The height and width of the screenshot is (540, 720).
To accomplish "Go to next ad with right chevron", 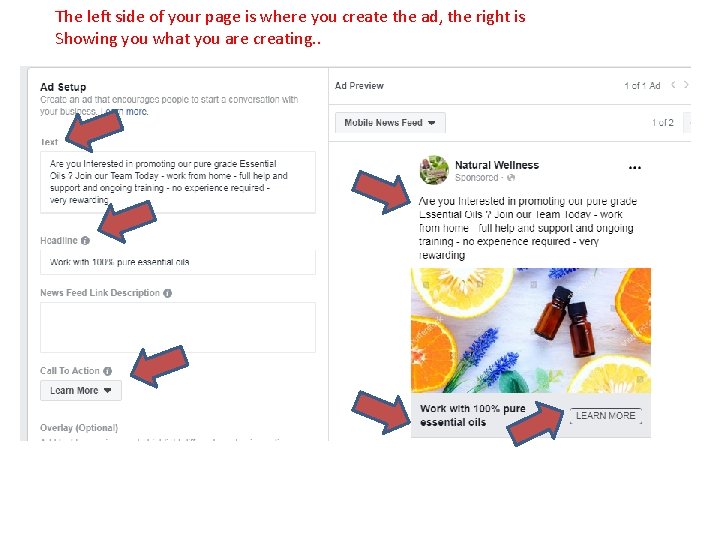I will point(686,84).
